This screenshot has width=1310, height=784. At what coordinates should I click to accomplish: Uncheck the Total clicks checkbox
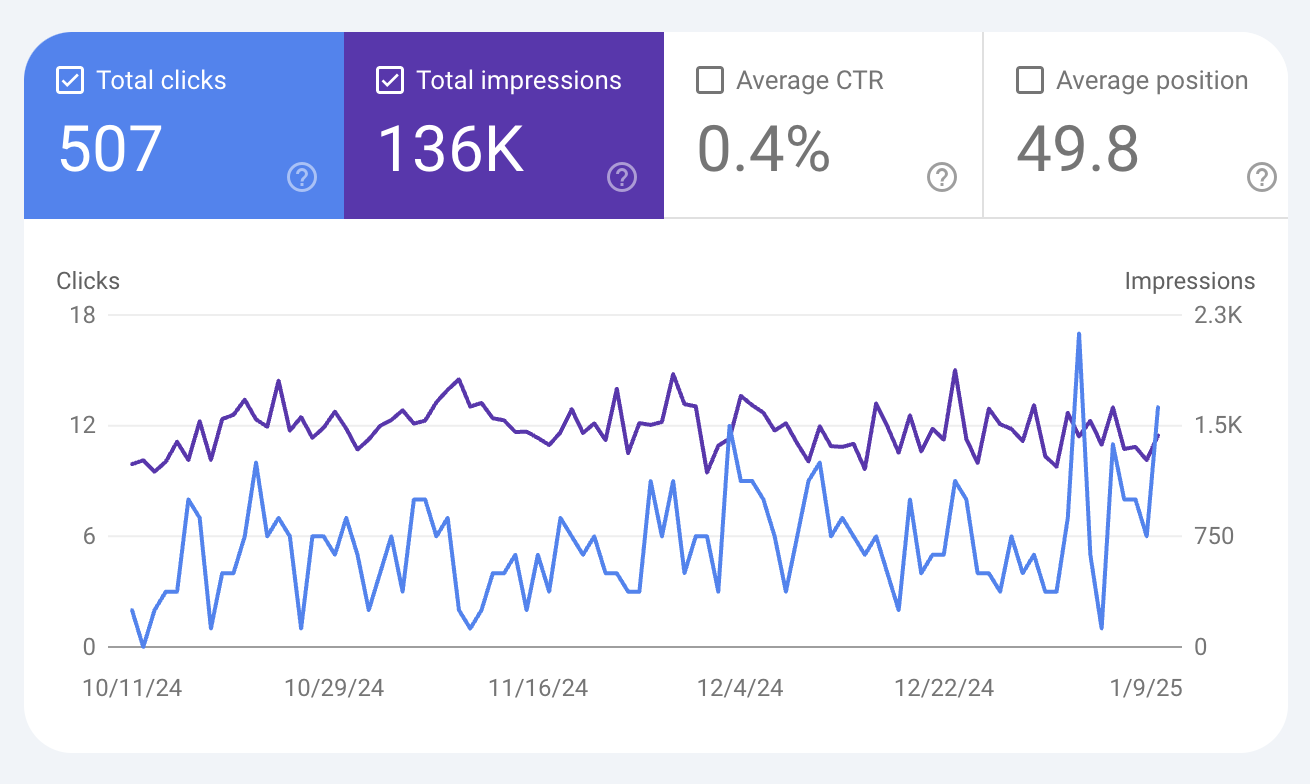coord(70,80)
